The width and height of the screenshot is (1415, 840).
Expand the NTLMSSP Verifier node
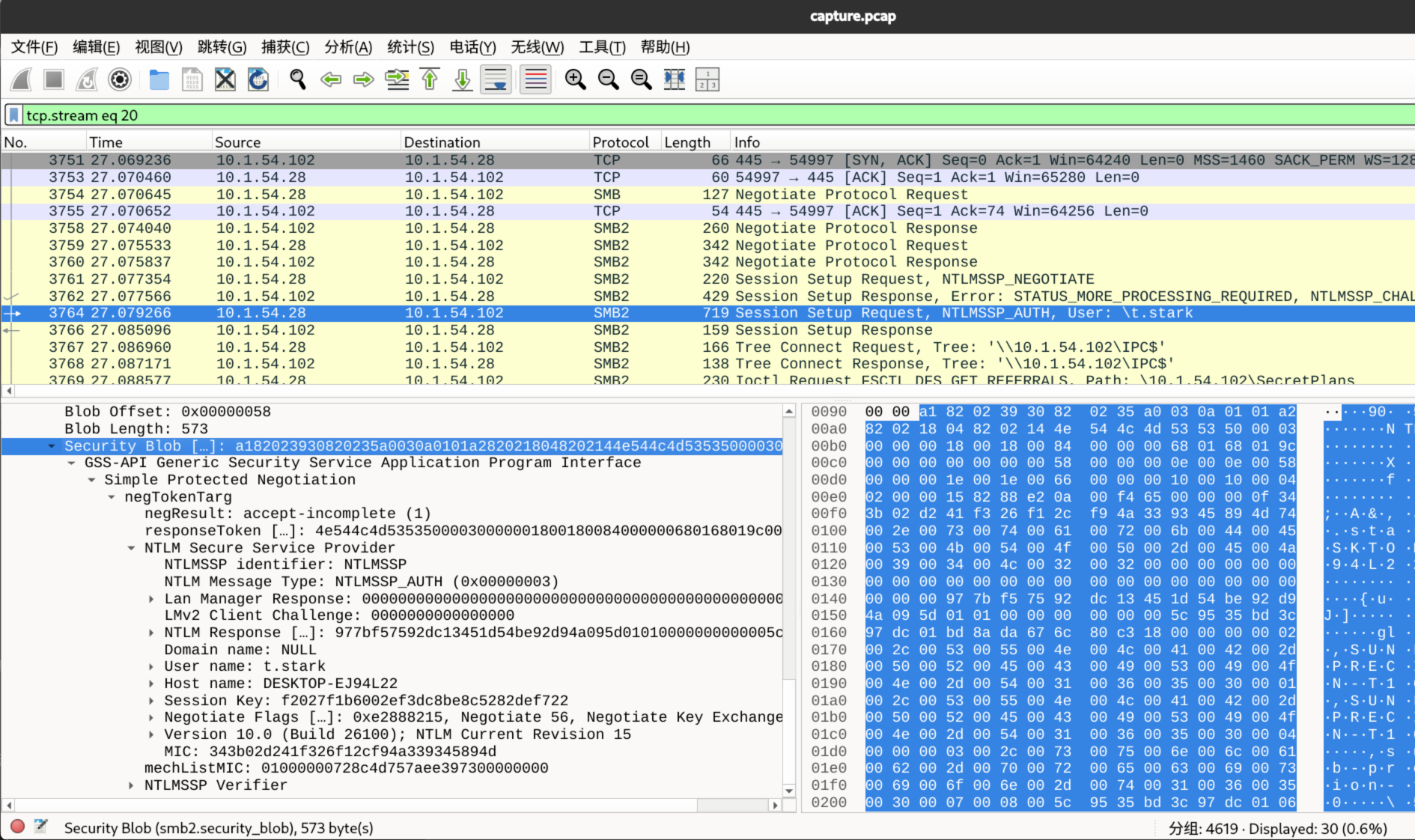tap(131, 785)
